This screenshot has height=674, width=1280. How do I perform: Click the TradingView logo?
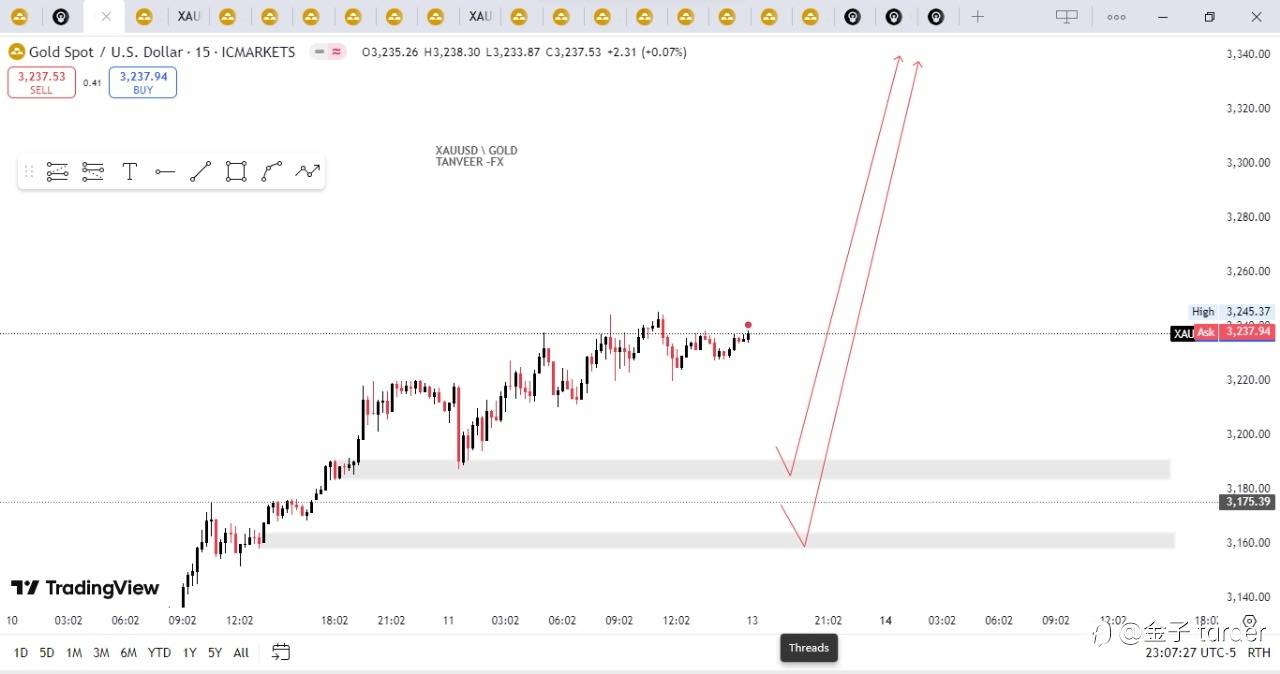tap(85, 588)
